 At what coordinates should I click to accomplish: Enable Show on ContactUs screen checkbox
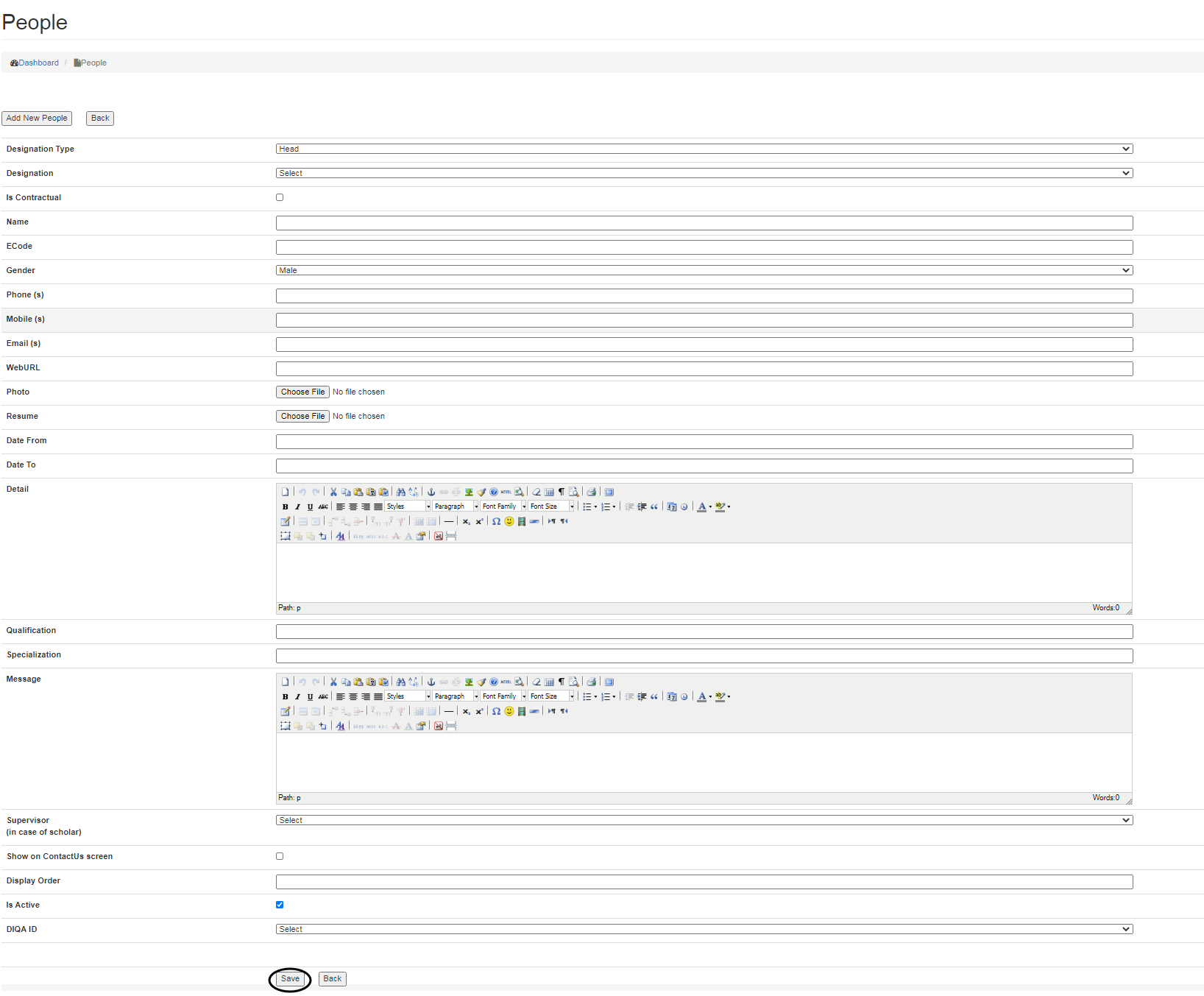point(280,856)
